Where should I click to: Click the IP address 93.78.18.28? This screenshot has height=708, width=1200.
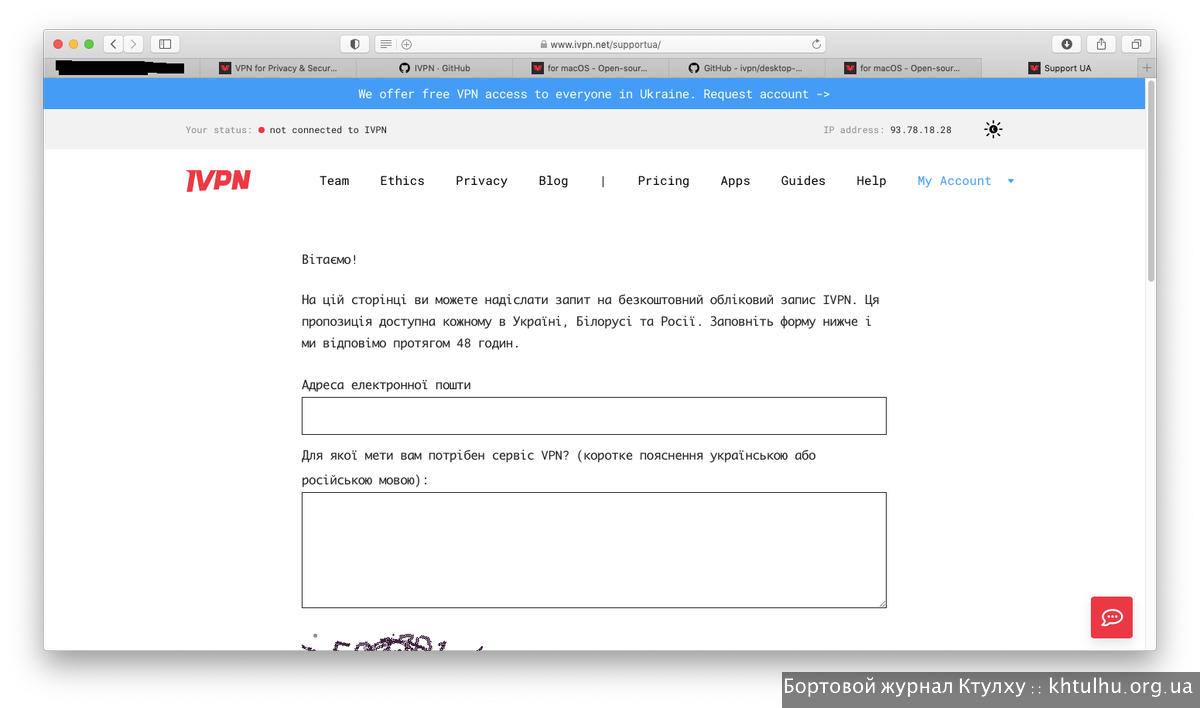click(x=921, y=130)
